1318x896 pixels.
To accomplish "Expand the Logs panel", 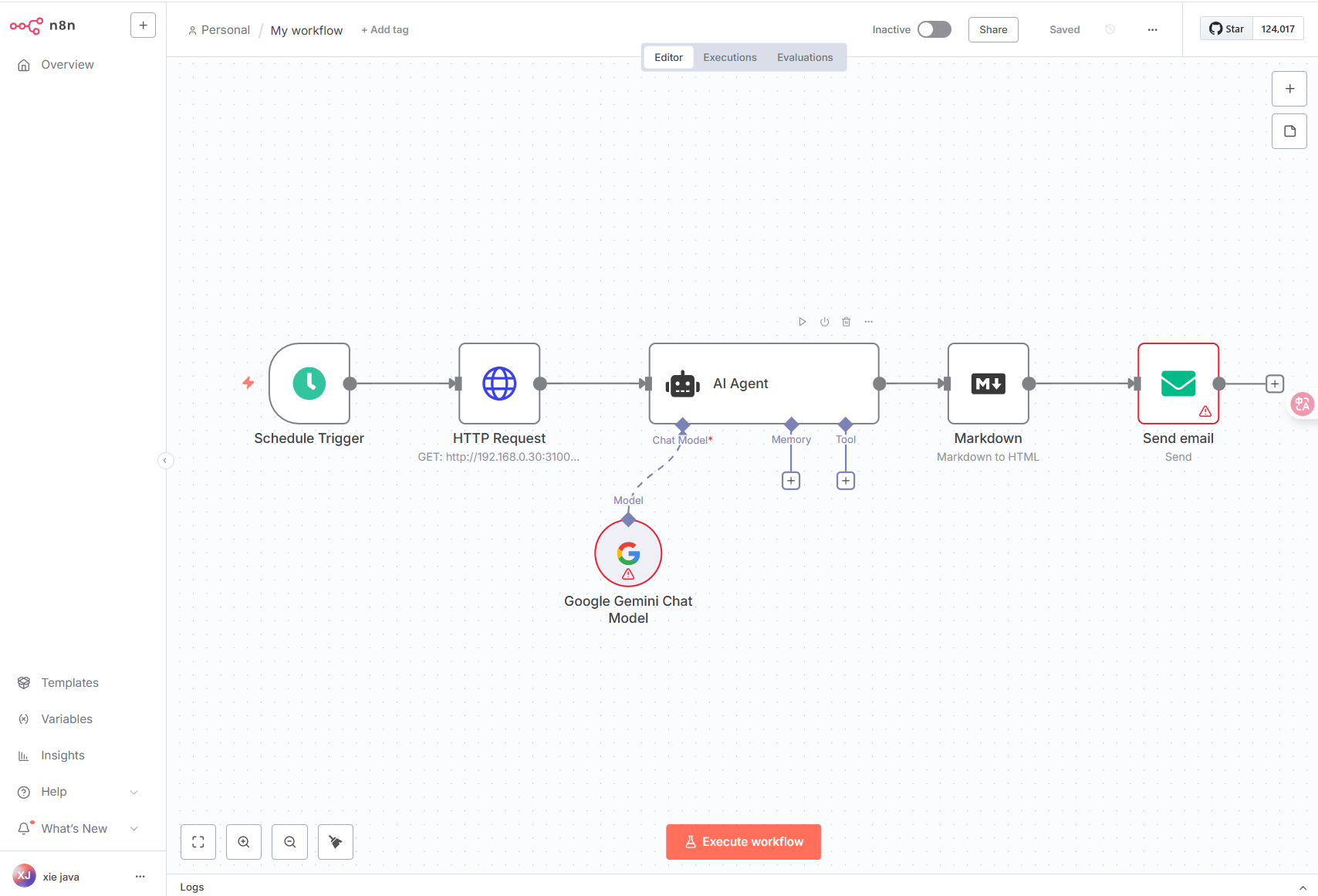I will pyautogui.click(x=1303, y=888).
